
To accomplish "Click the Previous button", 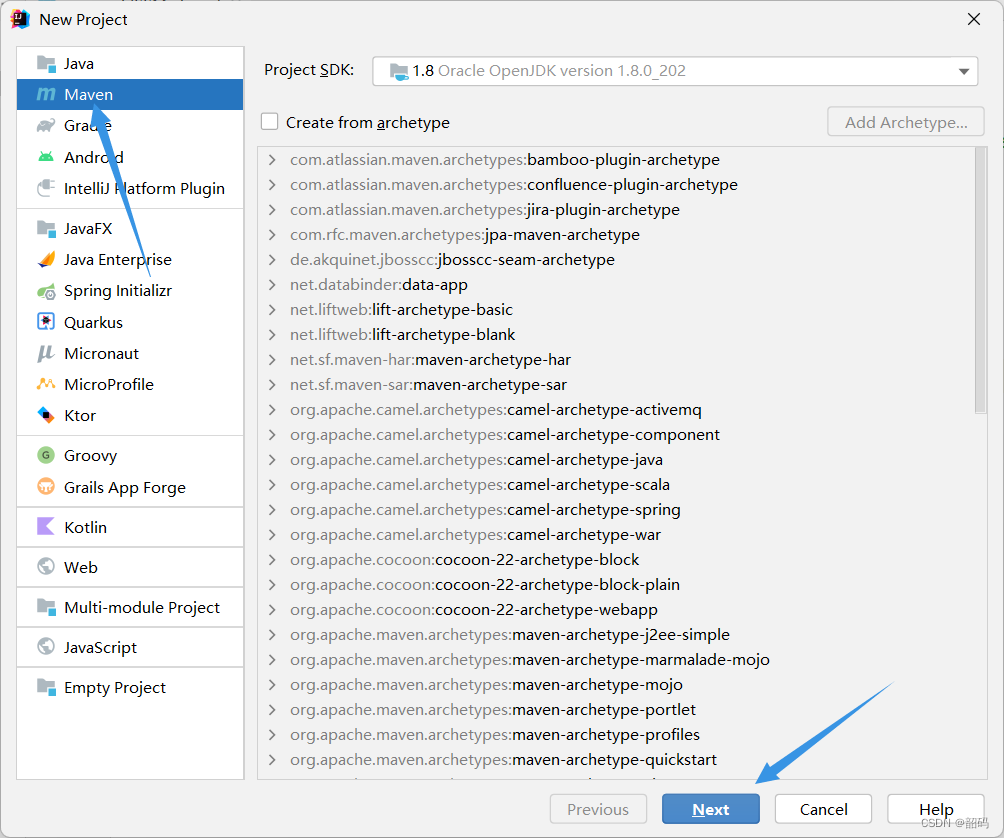I will [598, 809].
